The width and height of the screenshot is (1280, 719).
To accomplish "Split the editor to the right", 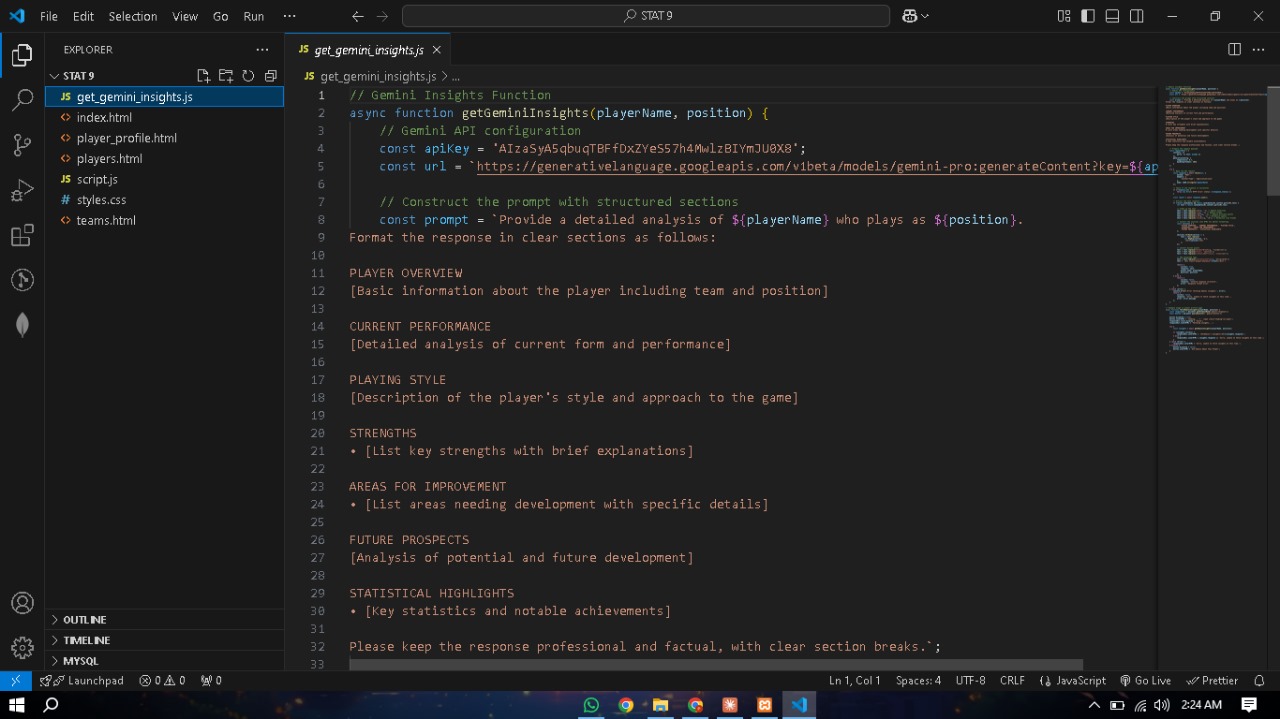I will click(1234, 49).
